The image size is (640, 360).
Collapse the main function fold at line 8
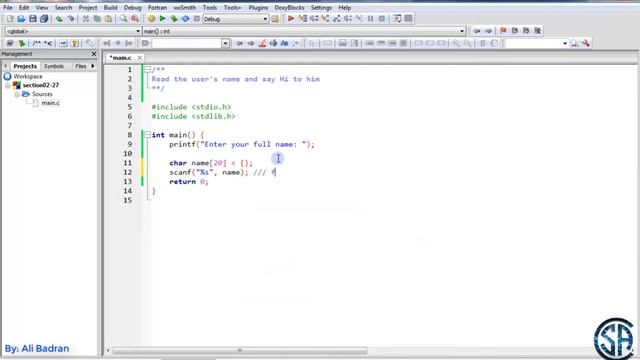tap(147, 135)
